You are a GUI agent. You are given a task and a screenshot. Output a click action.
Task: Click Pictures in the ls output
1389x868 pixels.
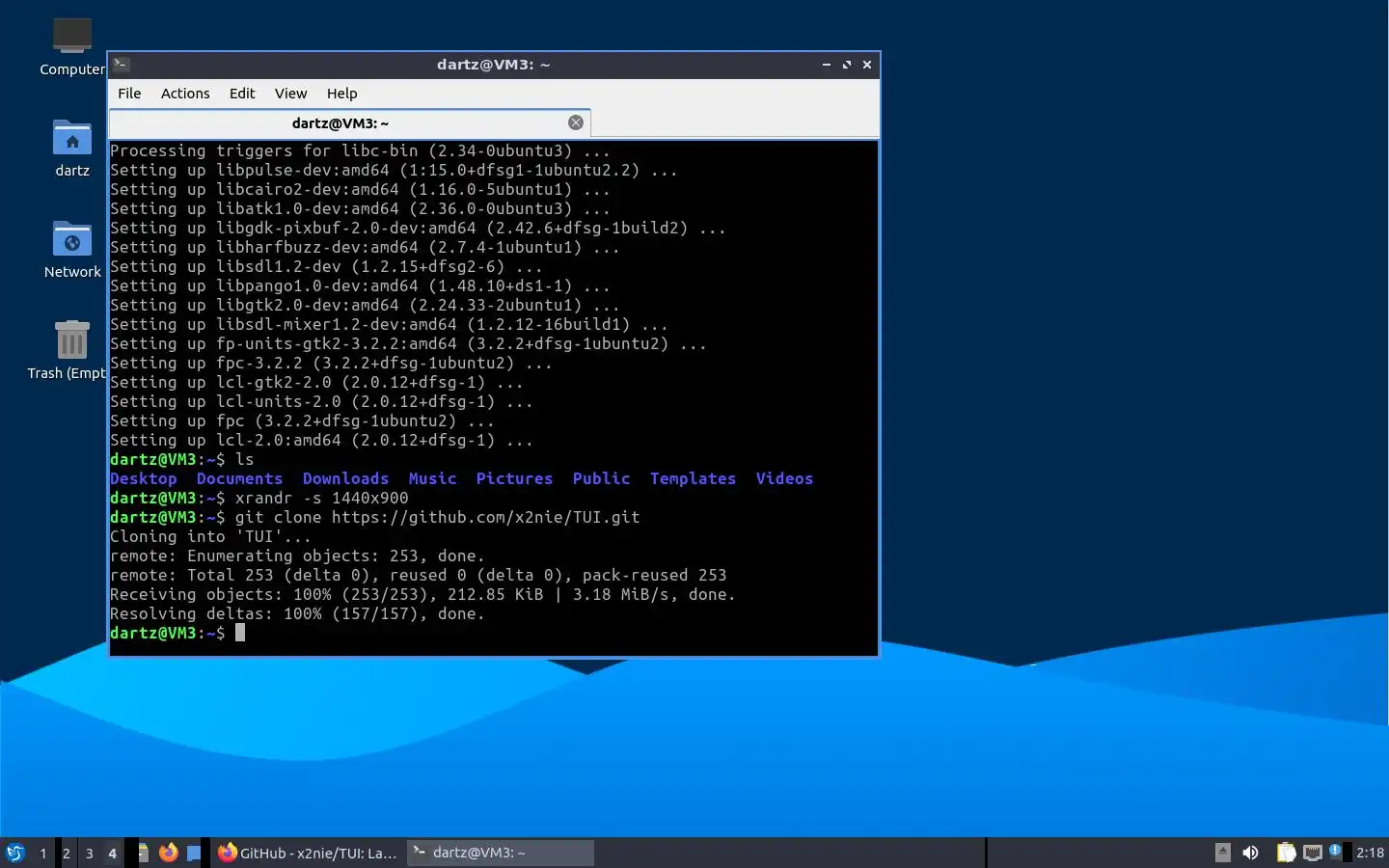515,478
